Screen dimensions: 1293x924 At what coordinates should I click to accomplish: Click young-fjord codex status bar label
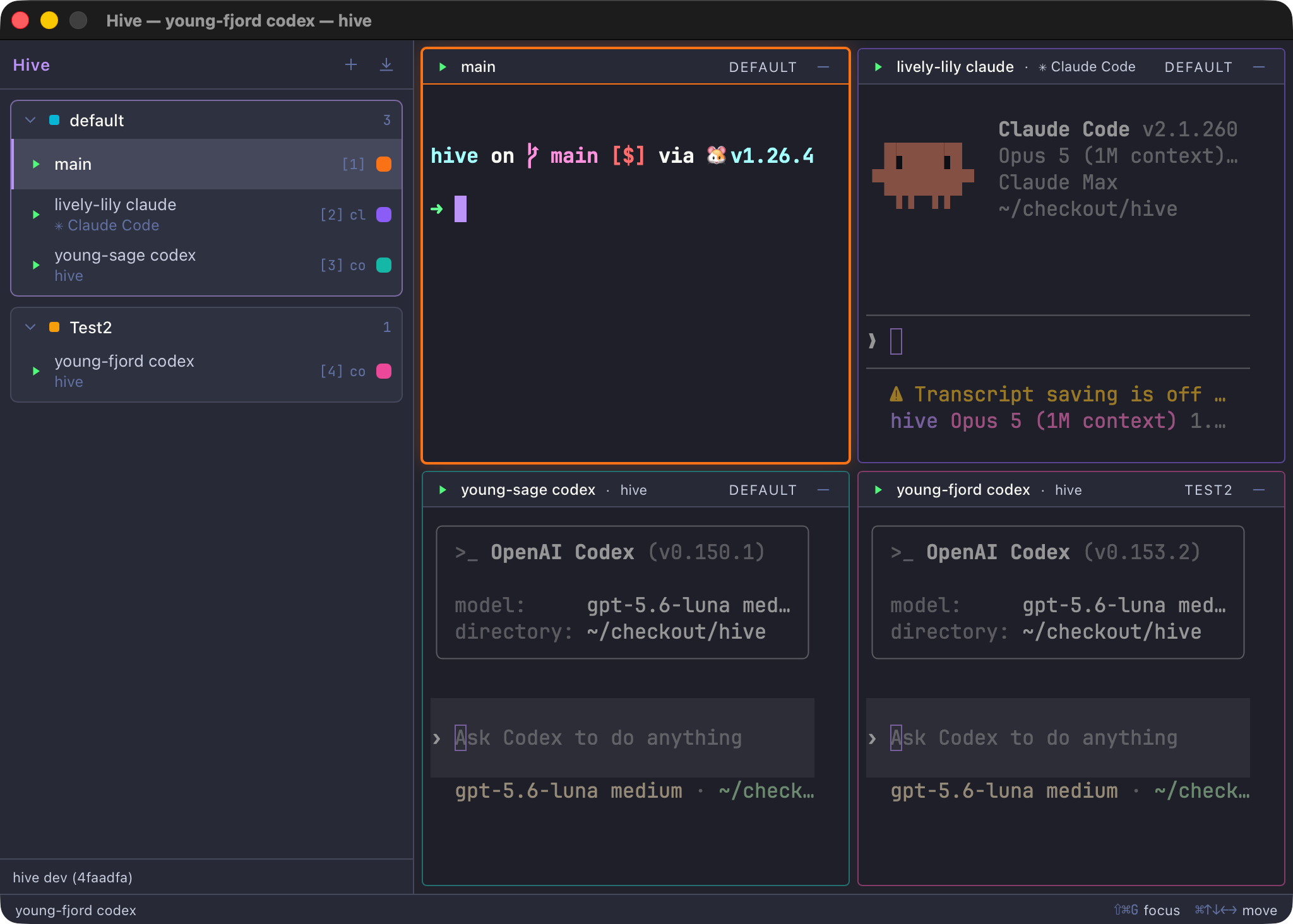tap(76, 910)
